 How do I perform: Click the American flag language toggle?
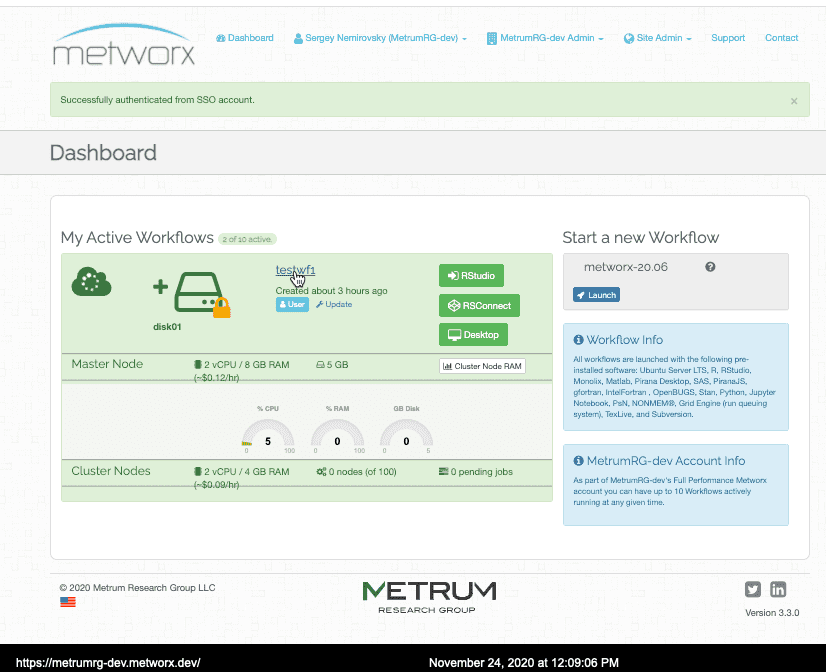coord(67,602)
